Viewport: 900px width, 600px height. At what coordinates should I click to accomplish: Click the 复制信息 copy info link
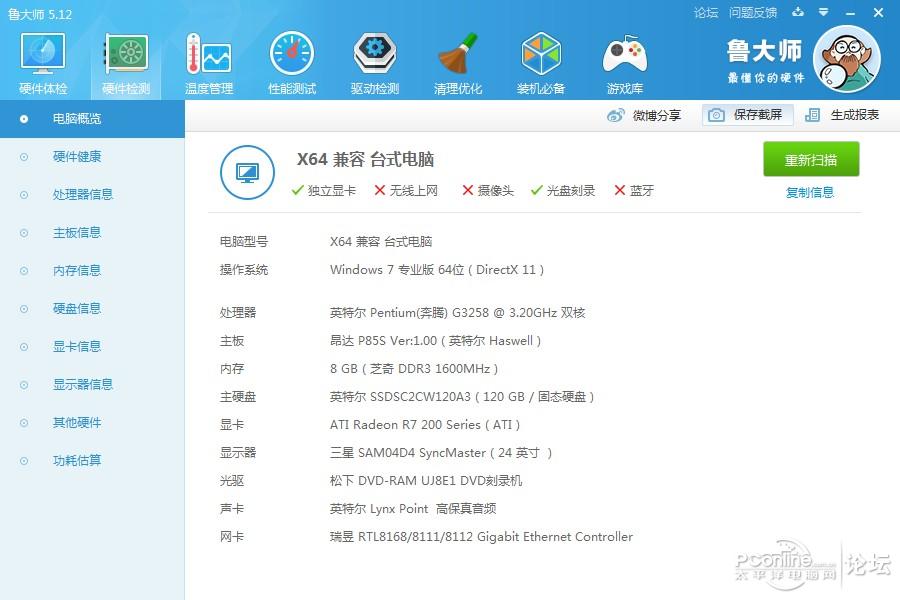coord(809,192)
